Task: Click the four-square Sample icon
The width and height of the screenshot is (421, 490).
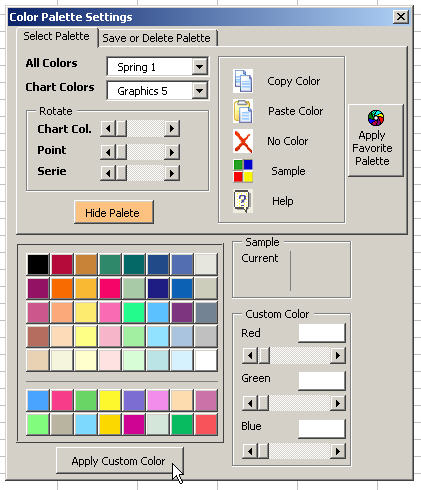Action: 243,171
